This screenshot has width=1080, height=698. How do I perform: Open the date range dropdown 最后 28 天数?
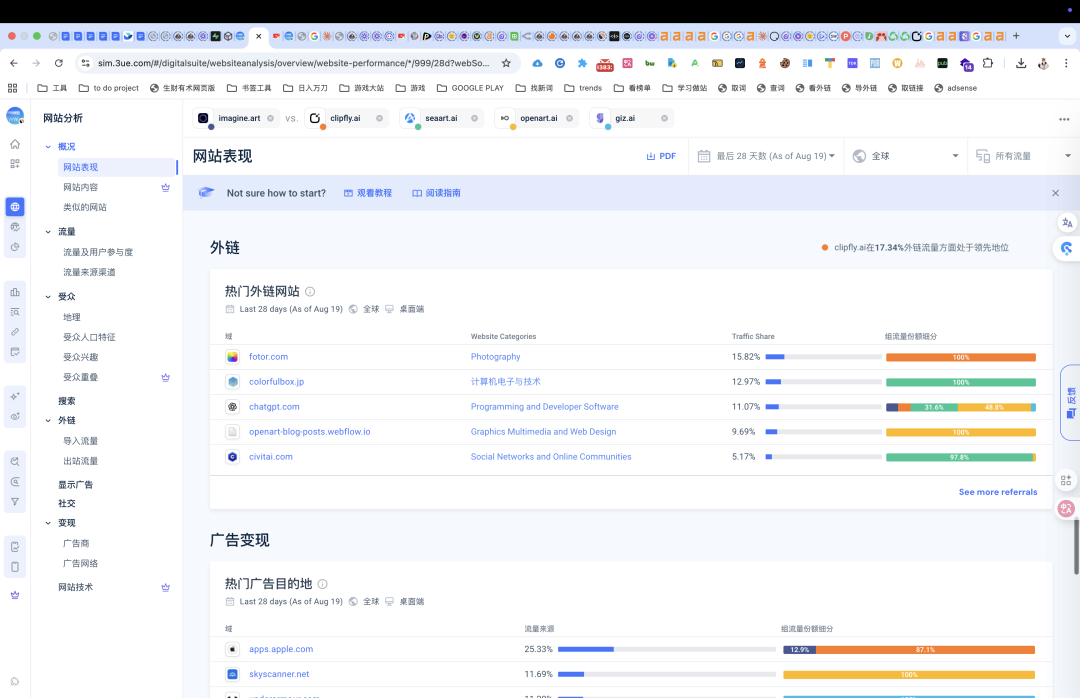tap(766, 156)
